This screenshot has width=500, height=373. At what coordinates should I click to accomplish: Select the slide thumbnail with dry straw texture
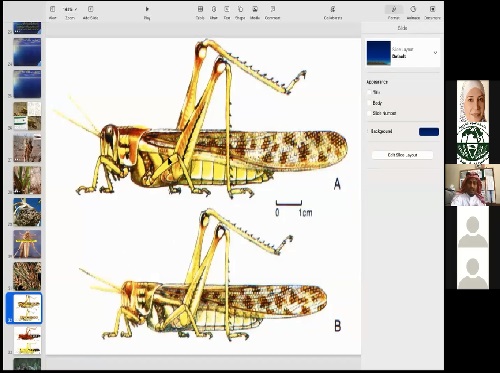(x=27, y=276)
